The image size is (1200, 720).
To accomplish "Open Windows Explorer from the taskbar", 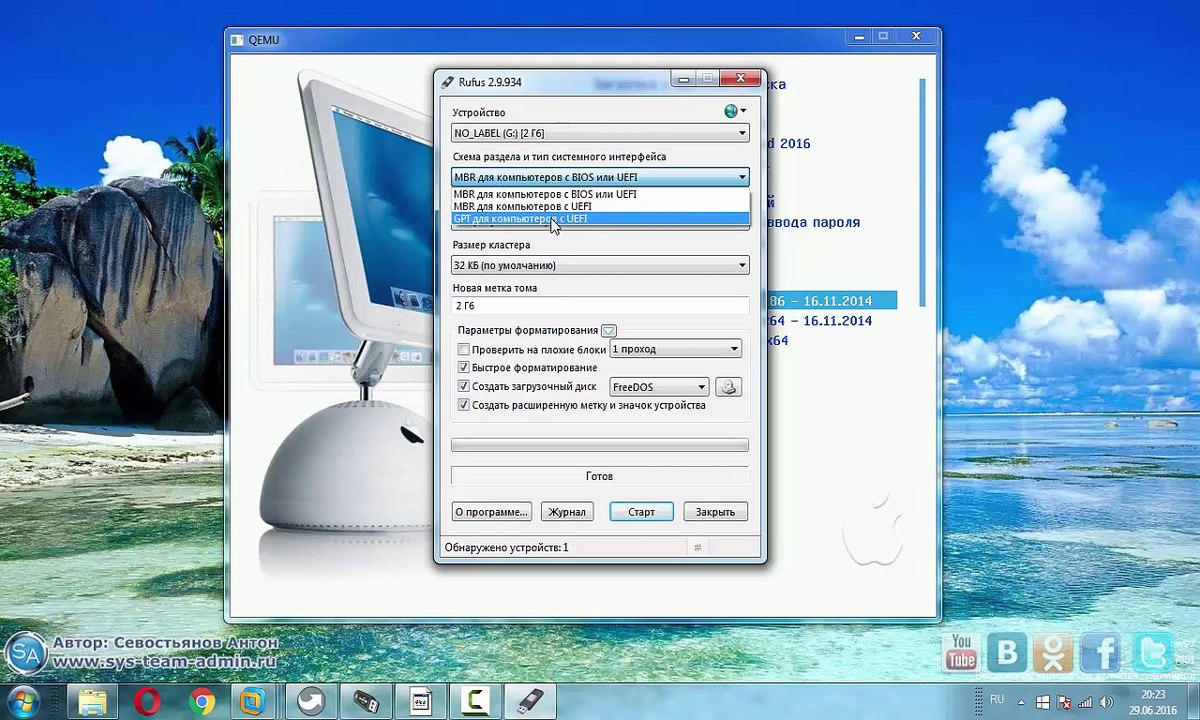I will point(93,701).
